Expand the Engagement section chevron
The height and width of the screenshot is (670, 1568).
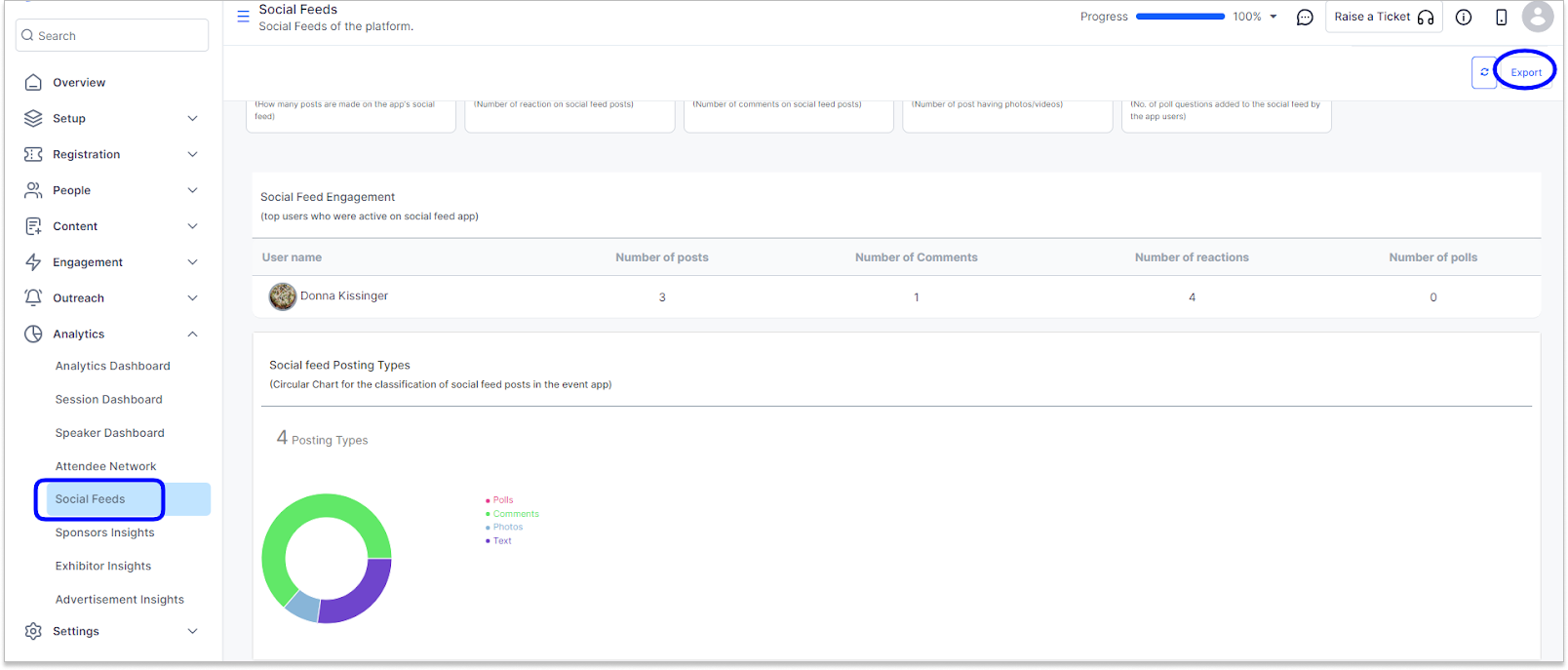click(192, 262)
